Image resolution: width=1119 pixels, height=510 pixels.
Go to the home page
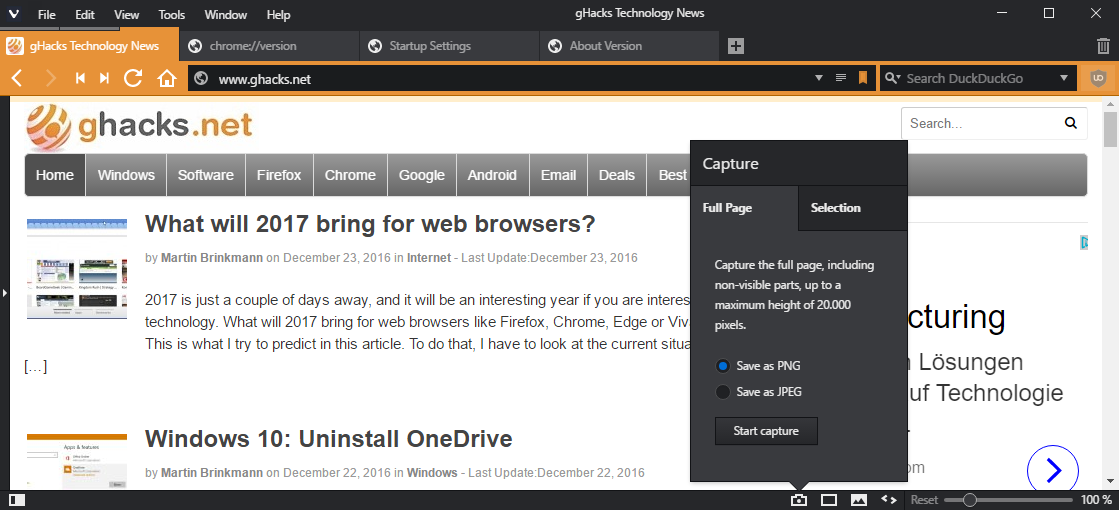pos(166,78)
